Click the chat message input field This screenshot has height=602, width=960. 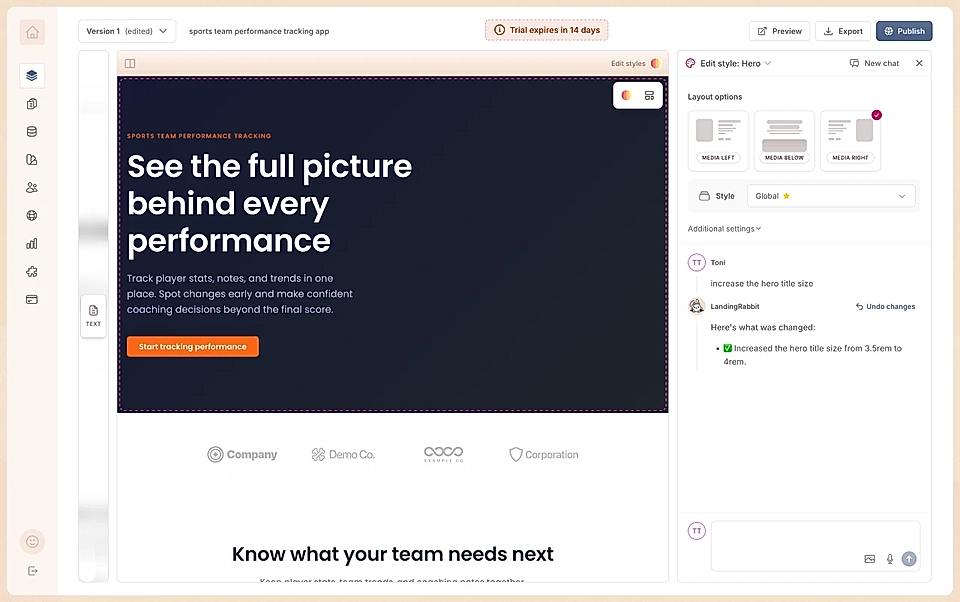816,546
